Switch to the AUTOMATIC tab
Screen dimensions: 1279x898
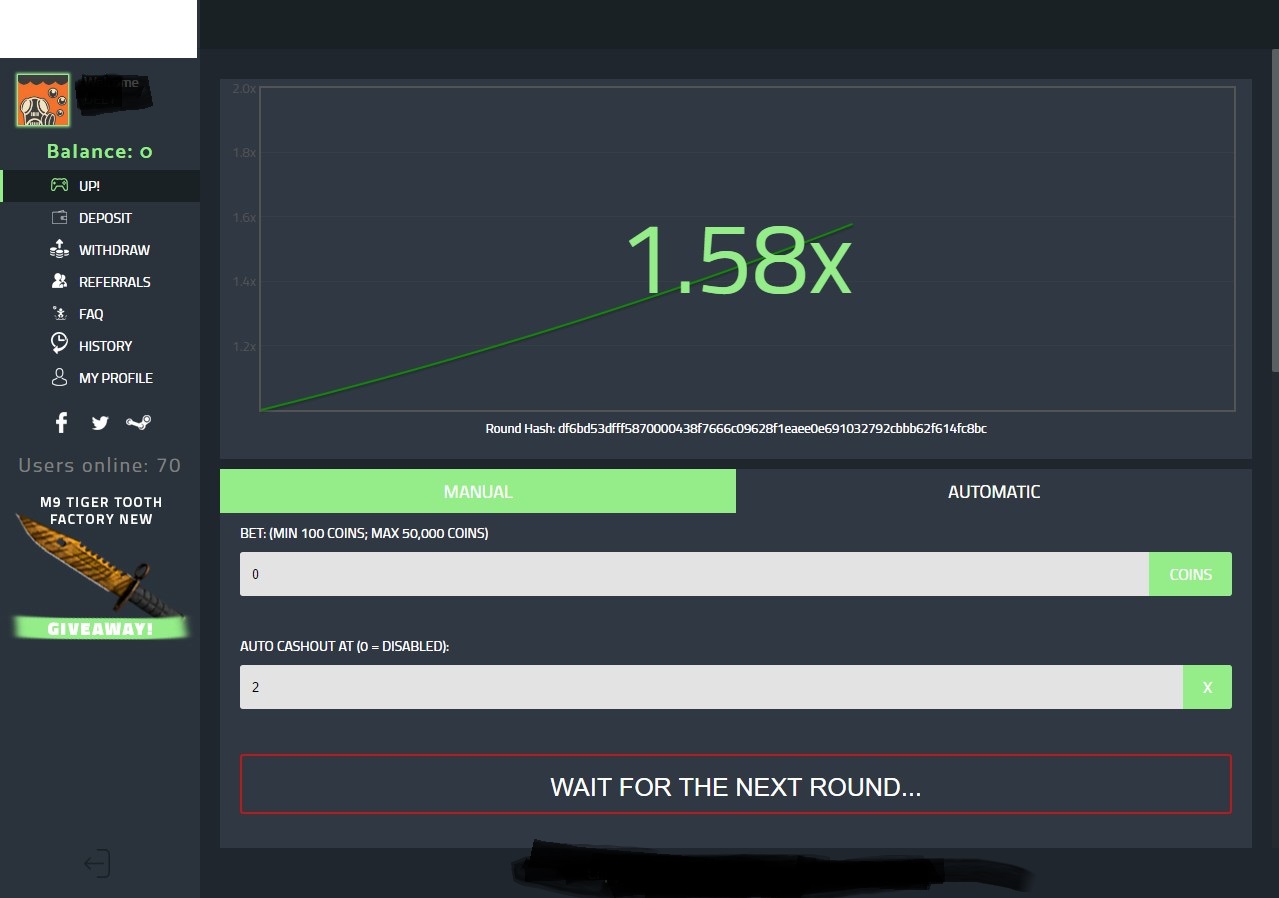(993, 492)
